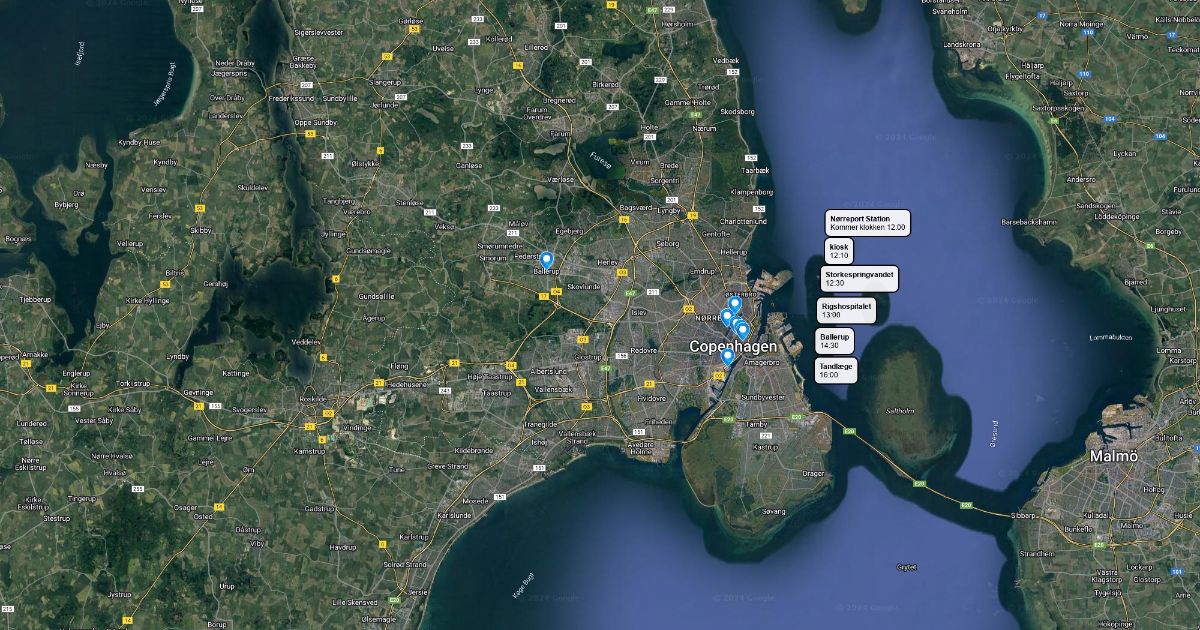Click the Saltholm island label

pyautogui.click(x=900, y=410)
